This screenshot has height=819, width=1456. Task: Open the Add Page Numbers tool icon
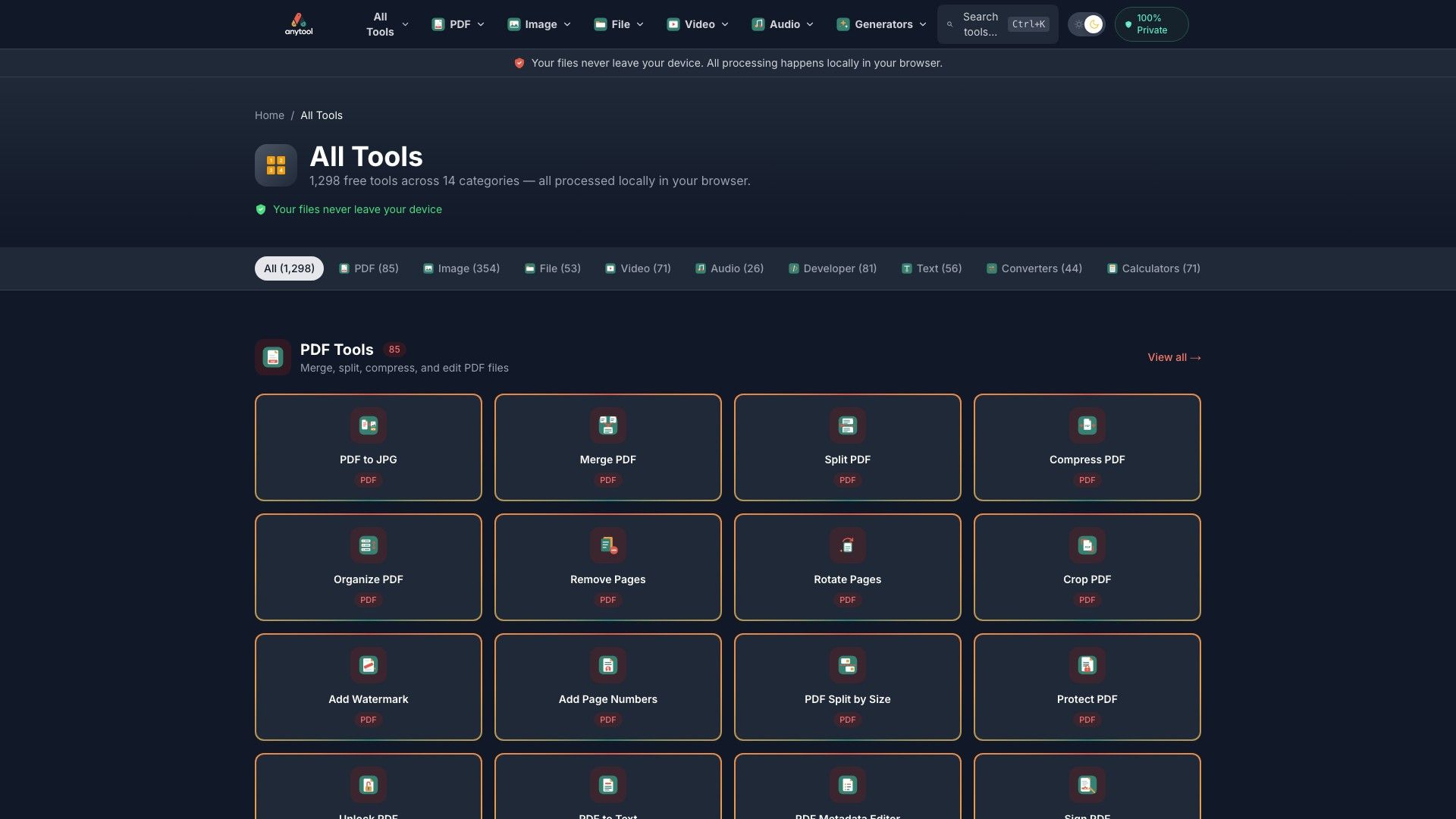[x=608, y=665]
